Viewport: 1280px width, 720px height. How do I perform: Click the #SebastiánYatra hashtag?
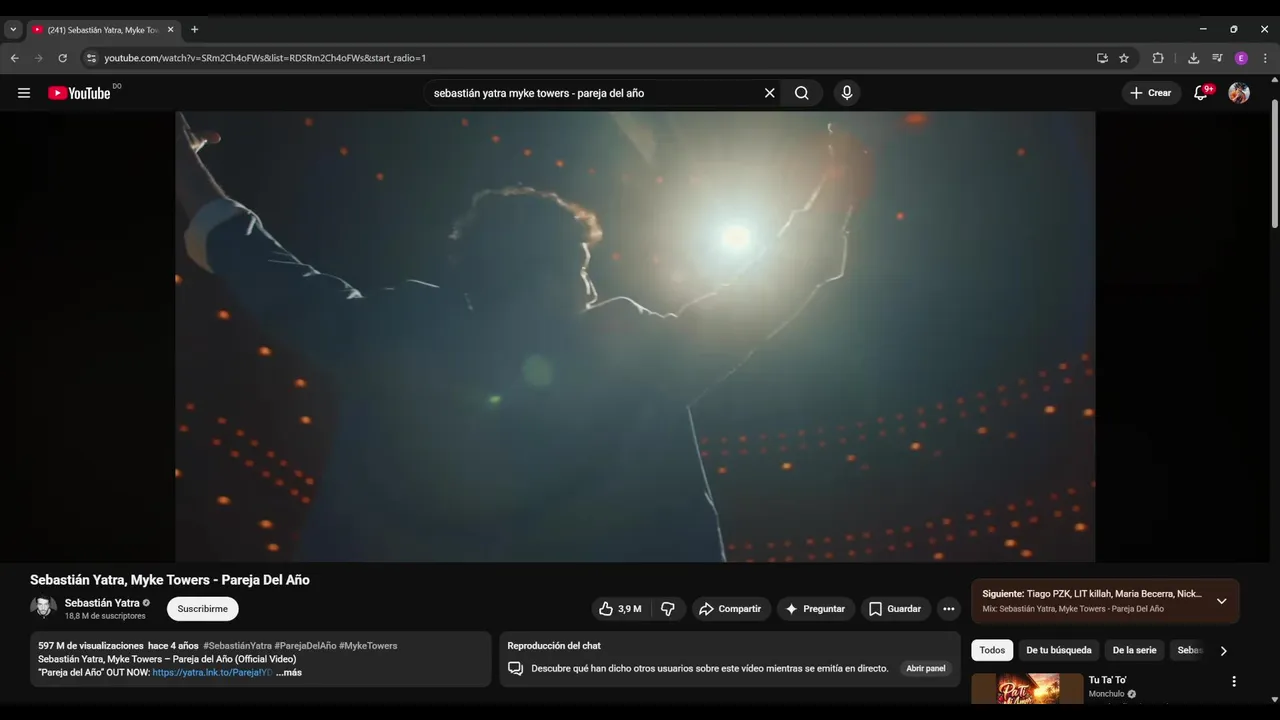(237, 646)
